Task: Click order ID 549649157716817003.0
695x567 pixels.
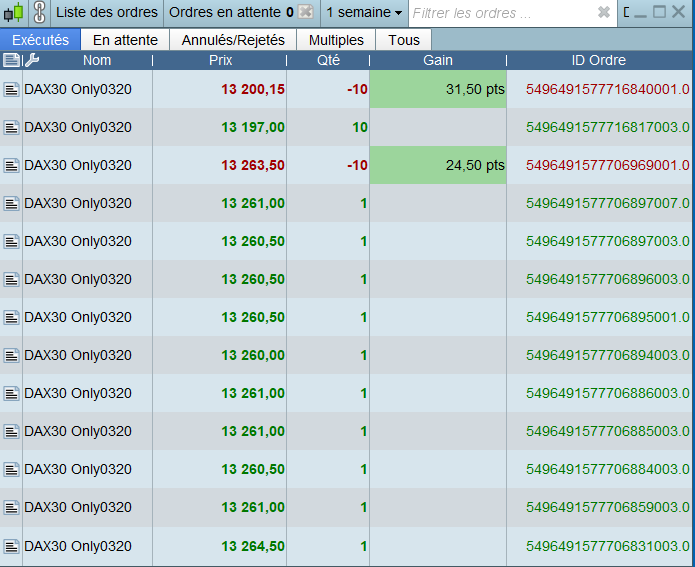Action: (x=608, y=128)
